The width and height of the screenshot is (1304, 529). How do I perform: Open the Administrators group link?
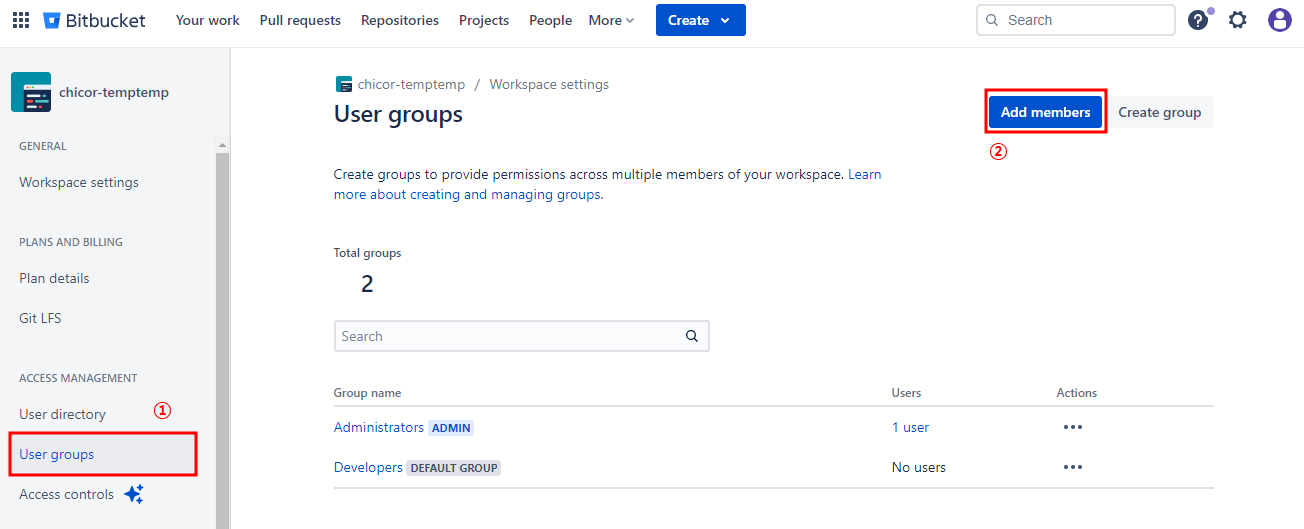tap(379, 427)
